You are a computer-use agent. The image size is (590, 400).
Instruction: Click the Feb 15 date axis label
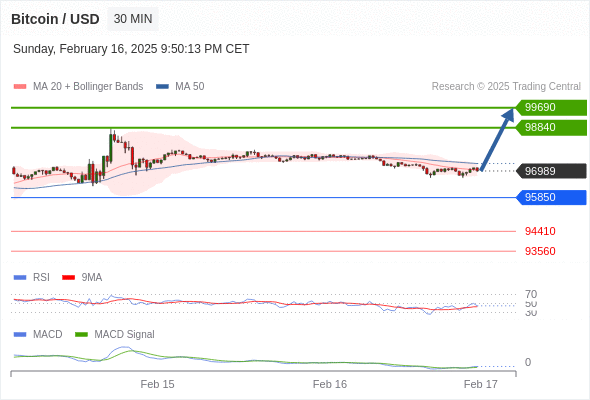pyautogui.click(x=157, y=384)
